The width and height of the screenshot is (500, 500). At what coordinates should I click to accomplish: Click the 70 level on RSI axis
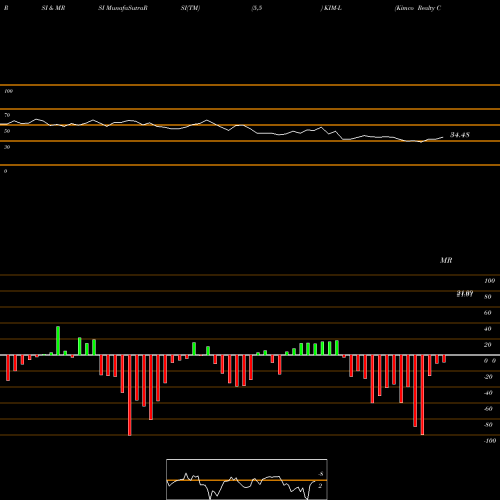click(7, 115)
